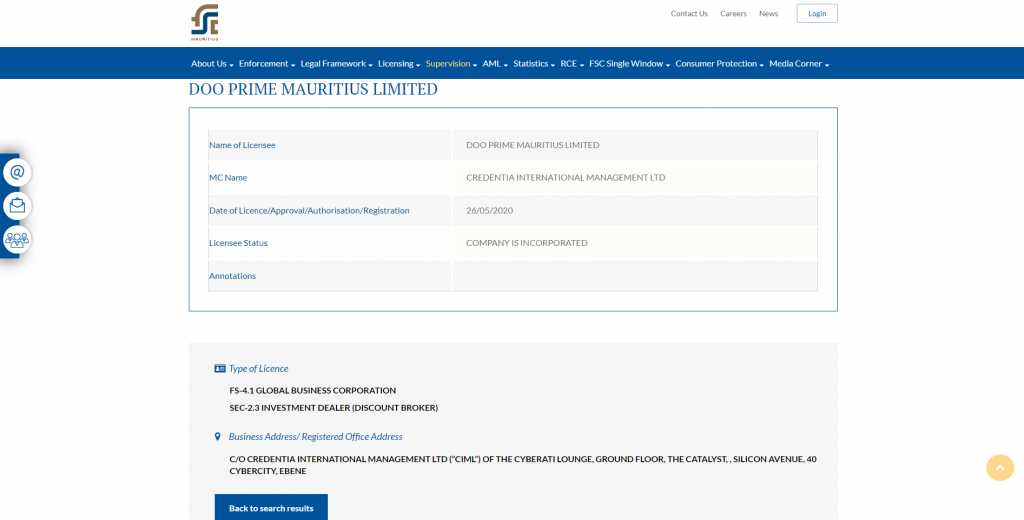Viewport: 1024px width, 520px height.
Task: Open the Statistics menu
Action: tap(534, 64)
